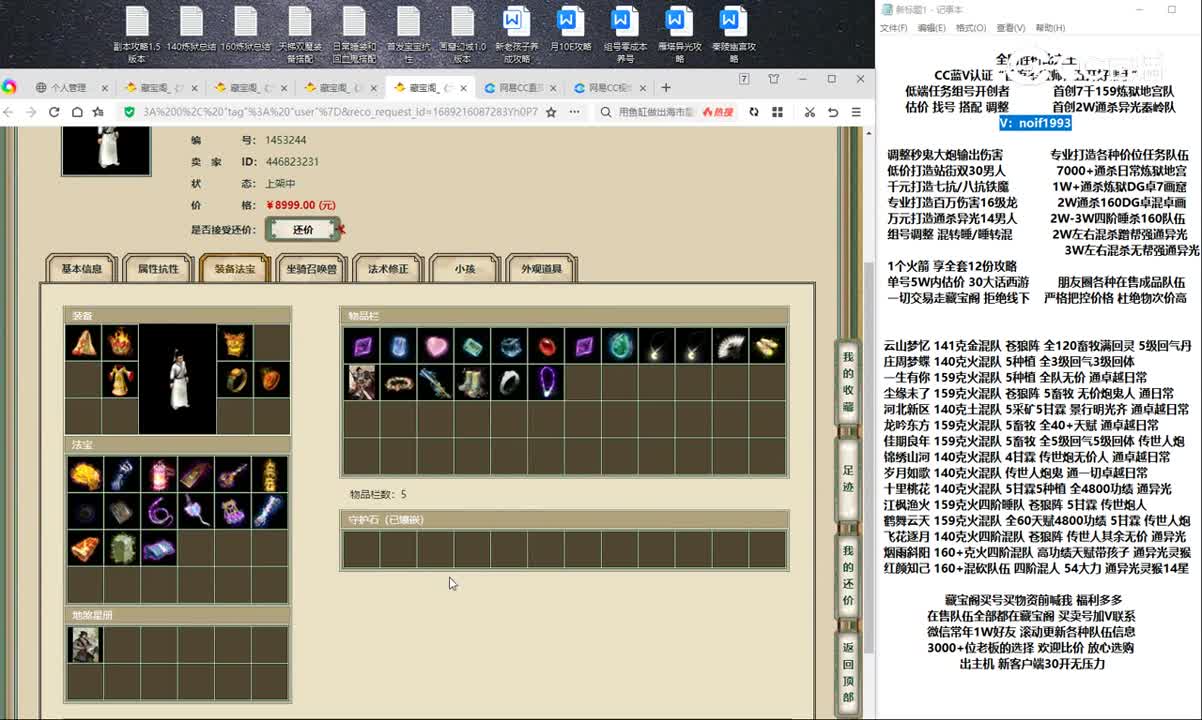Image resolution: width=1202 pixels, height=720 pixels.
Task: Click the scissors screenshot icon in browser
Action: 808,112
